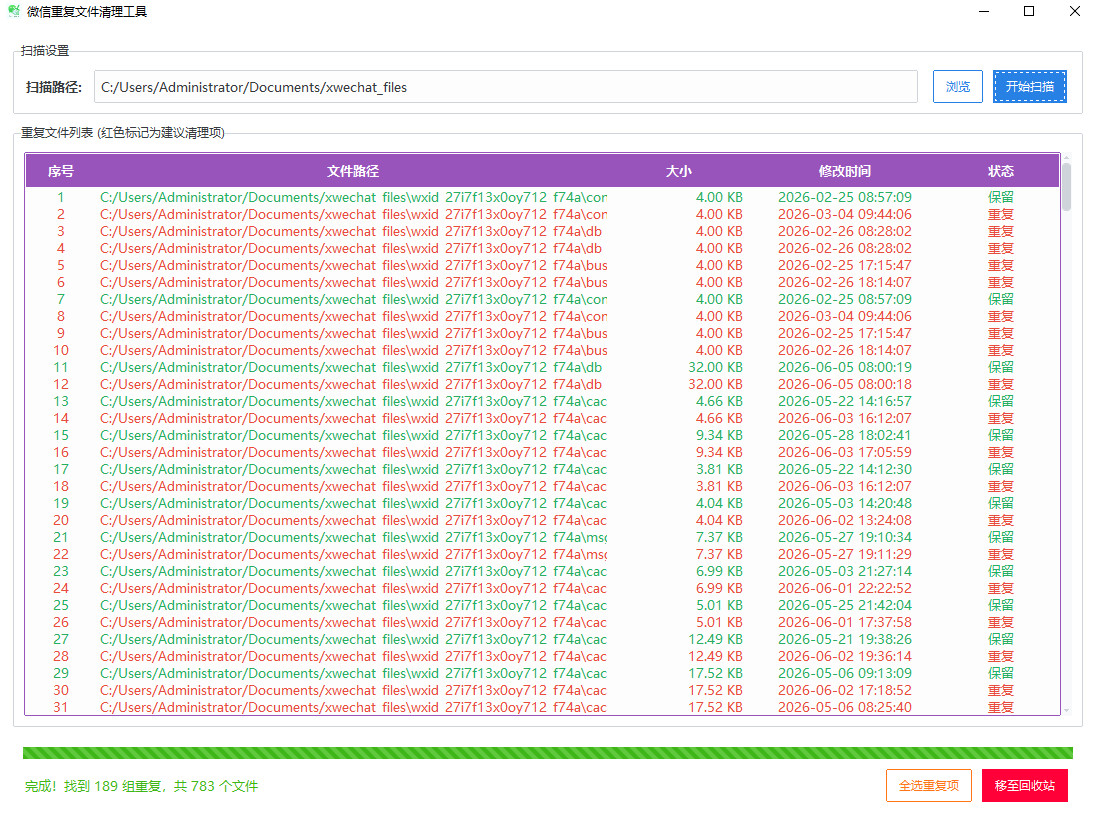This screenshot has width=1097, height=824.
Task: Select row 1 marked 保留
Action: pos(542,197)
